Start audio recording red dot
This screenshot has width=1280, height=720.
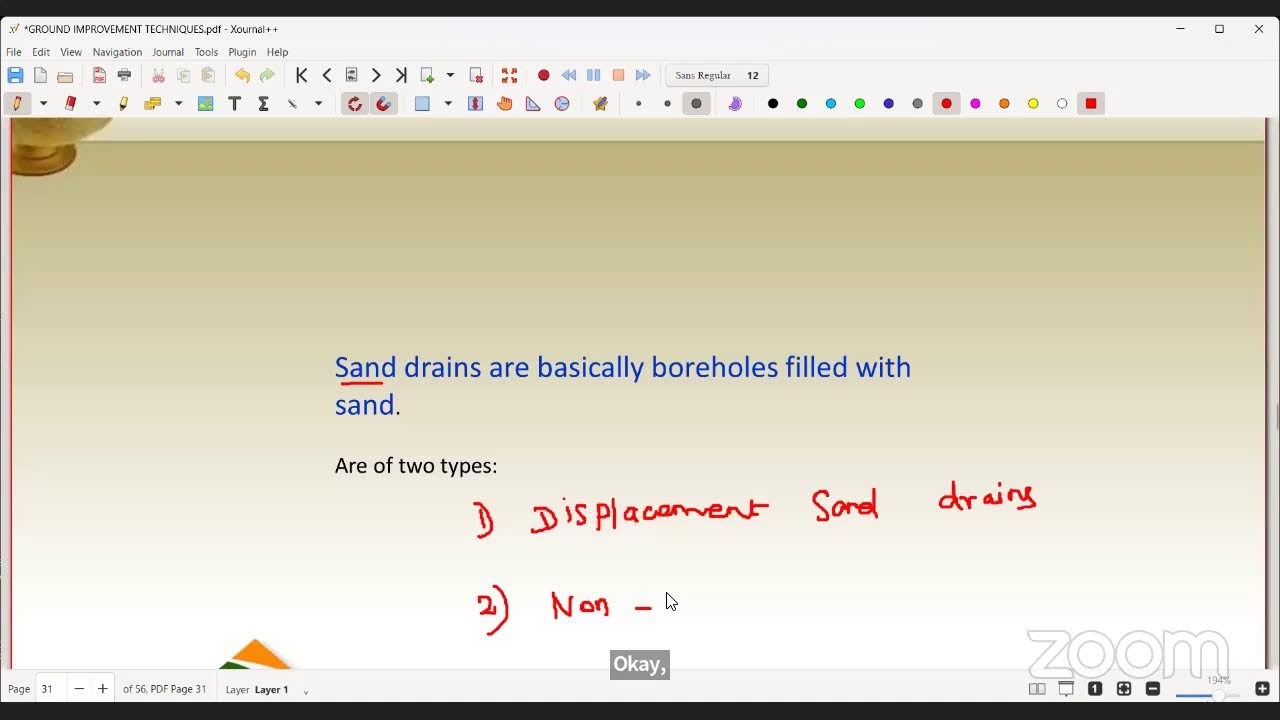point(543,75)
